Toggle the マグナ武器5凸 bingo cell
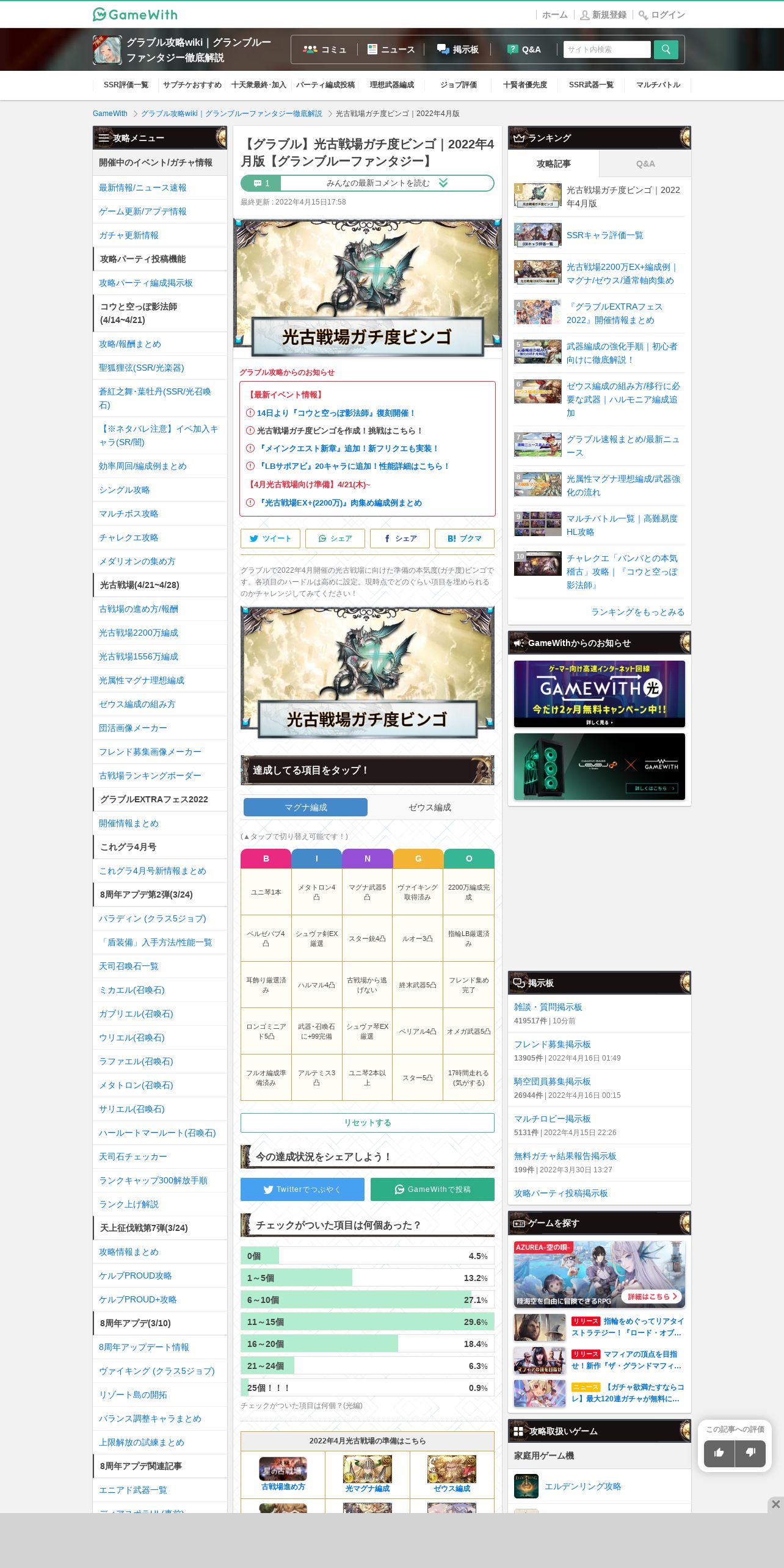The width and height of the screenshot is (784, 1568). click(x=368, y=892)
